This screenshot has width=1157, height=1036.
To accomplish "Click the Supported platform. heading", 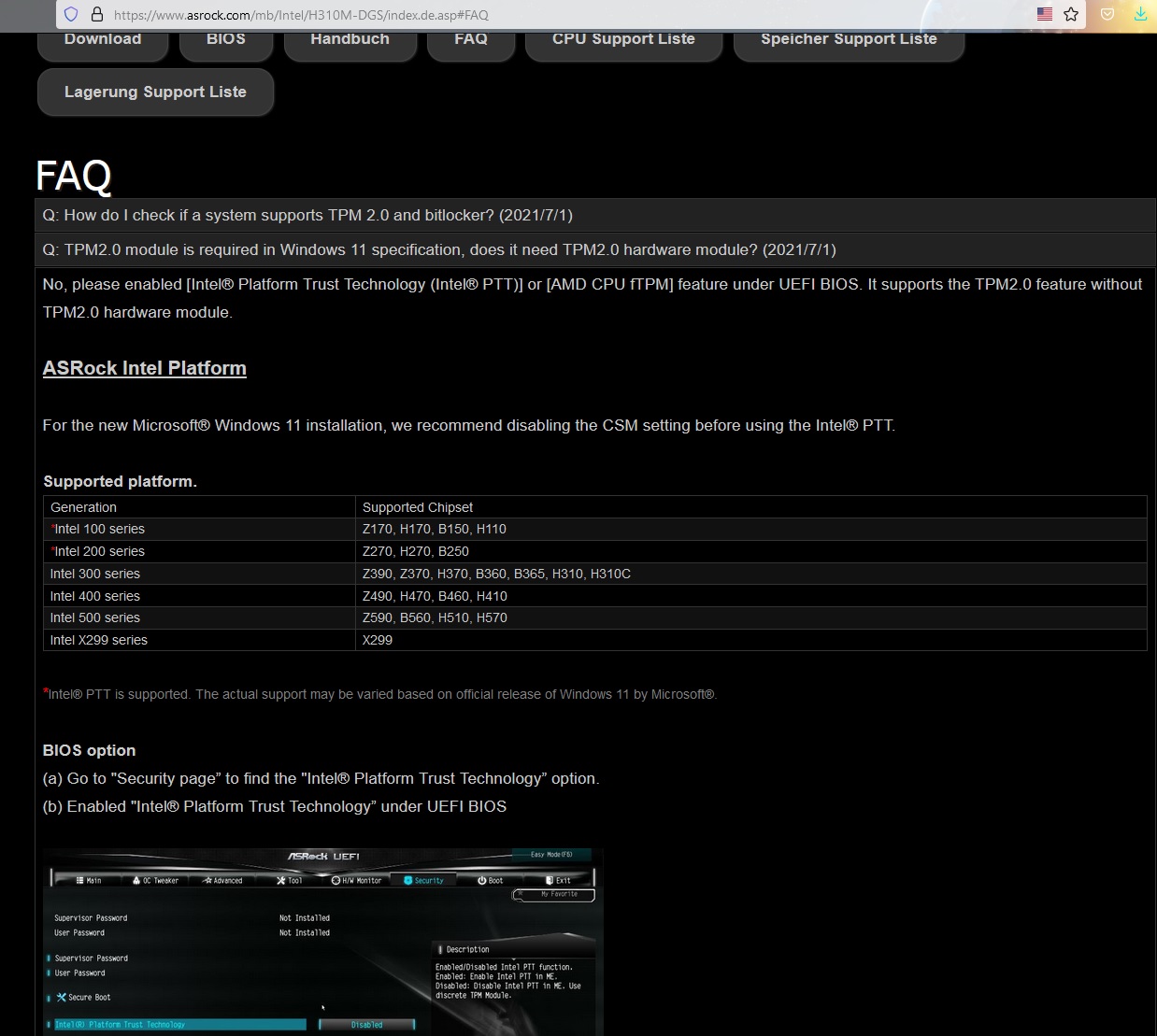I will click(121, 481).
